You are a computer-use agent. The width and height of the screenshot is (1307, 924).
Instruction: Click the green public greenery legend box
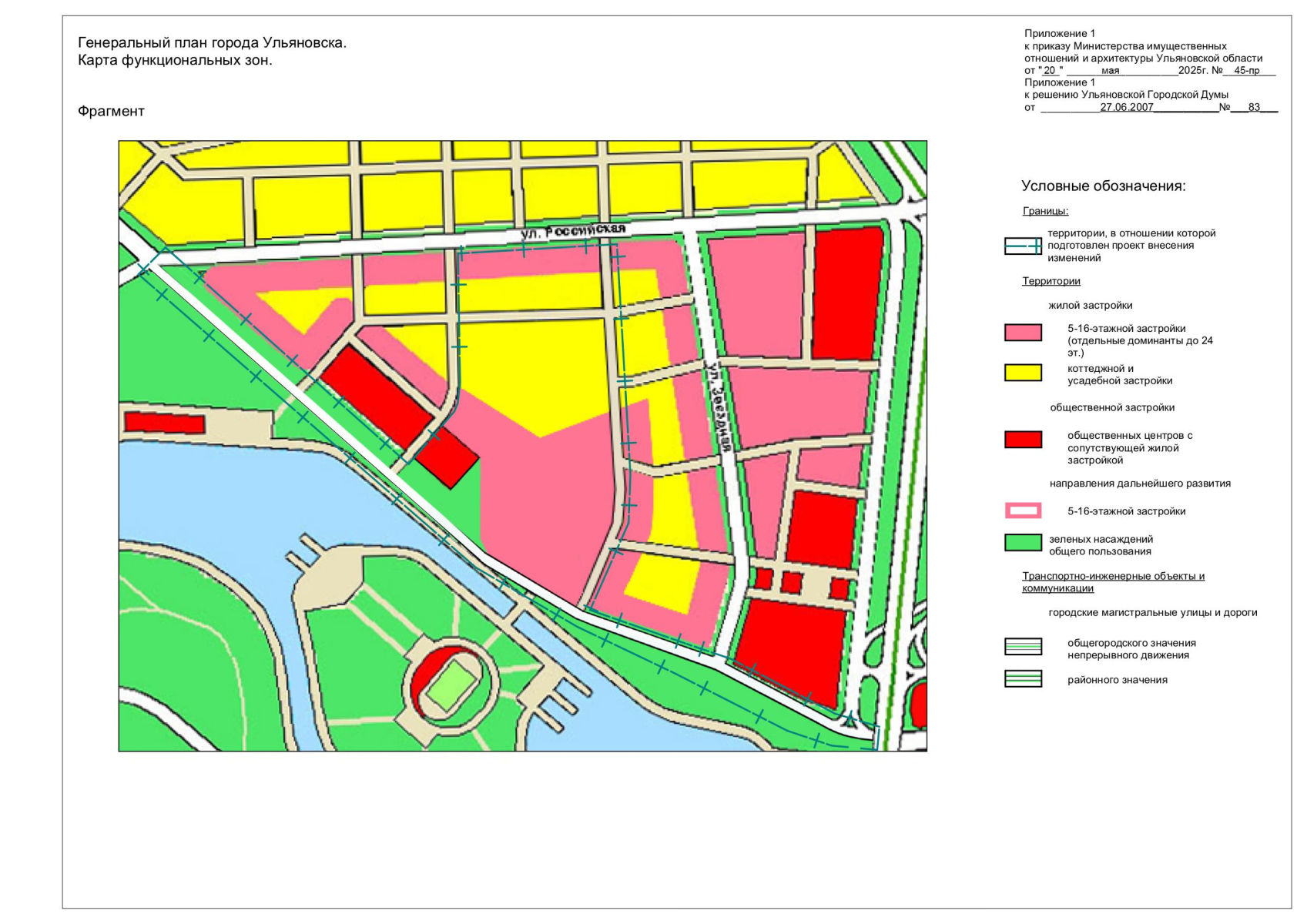1023,543
